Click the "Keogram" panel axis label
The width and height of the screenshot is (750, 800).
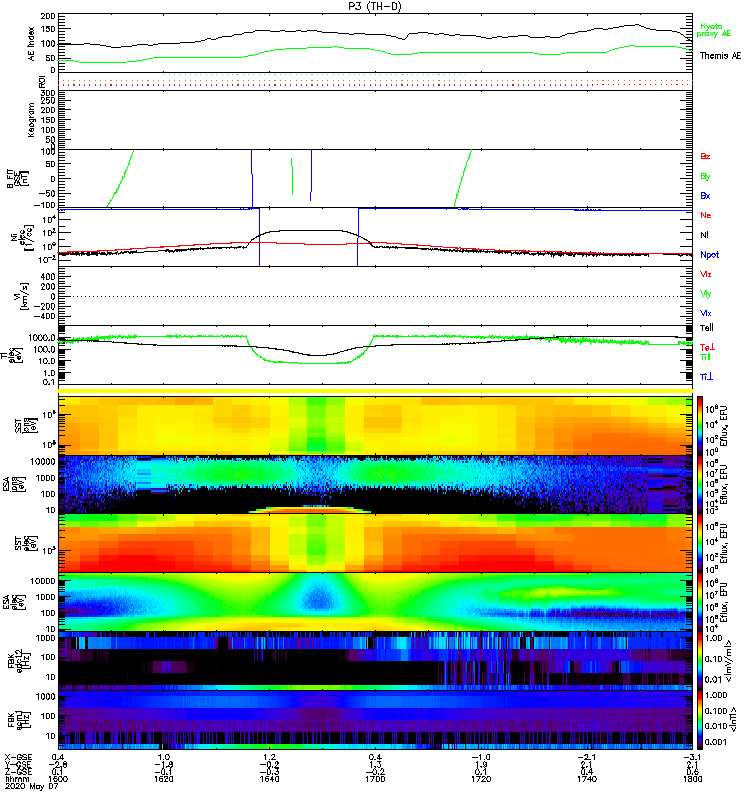32,119
